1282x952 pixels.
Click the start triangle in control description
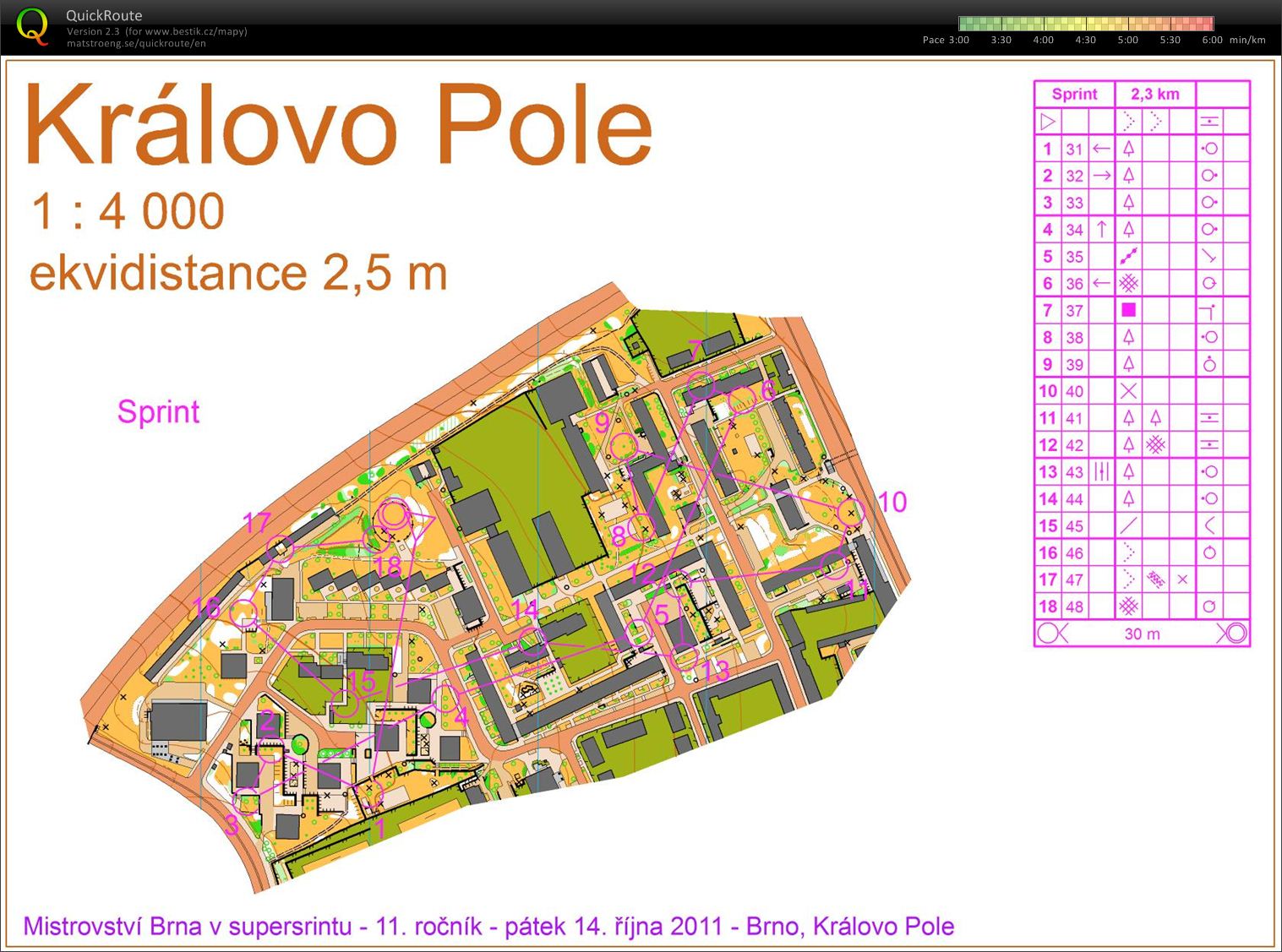tap(1048, 122)
